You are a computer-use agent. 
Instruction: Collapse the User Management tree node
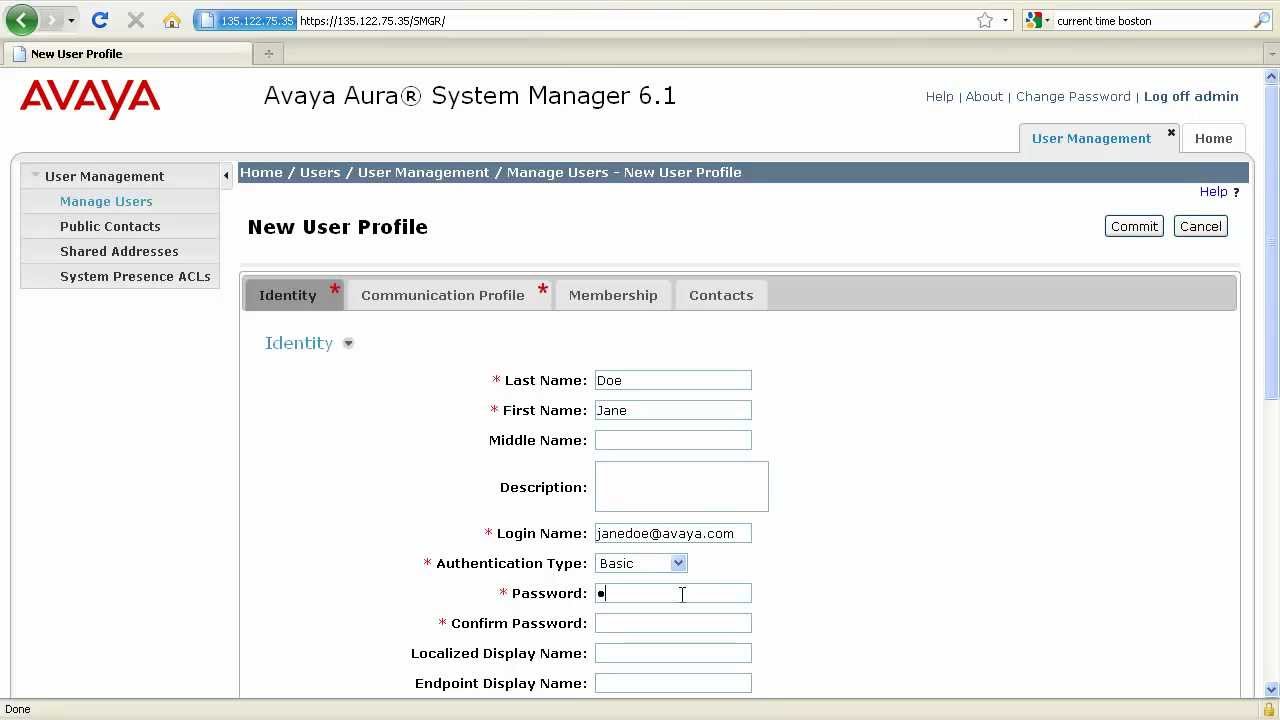[35, 175]
